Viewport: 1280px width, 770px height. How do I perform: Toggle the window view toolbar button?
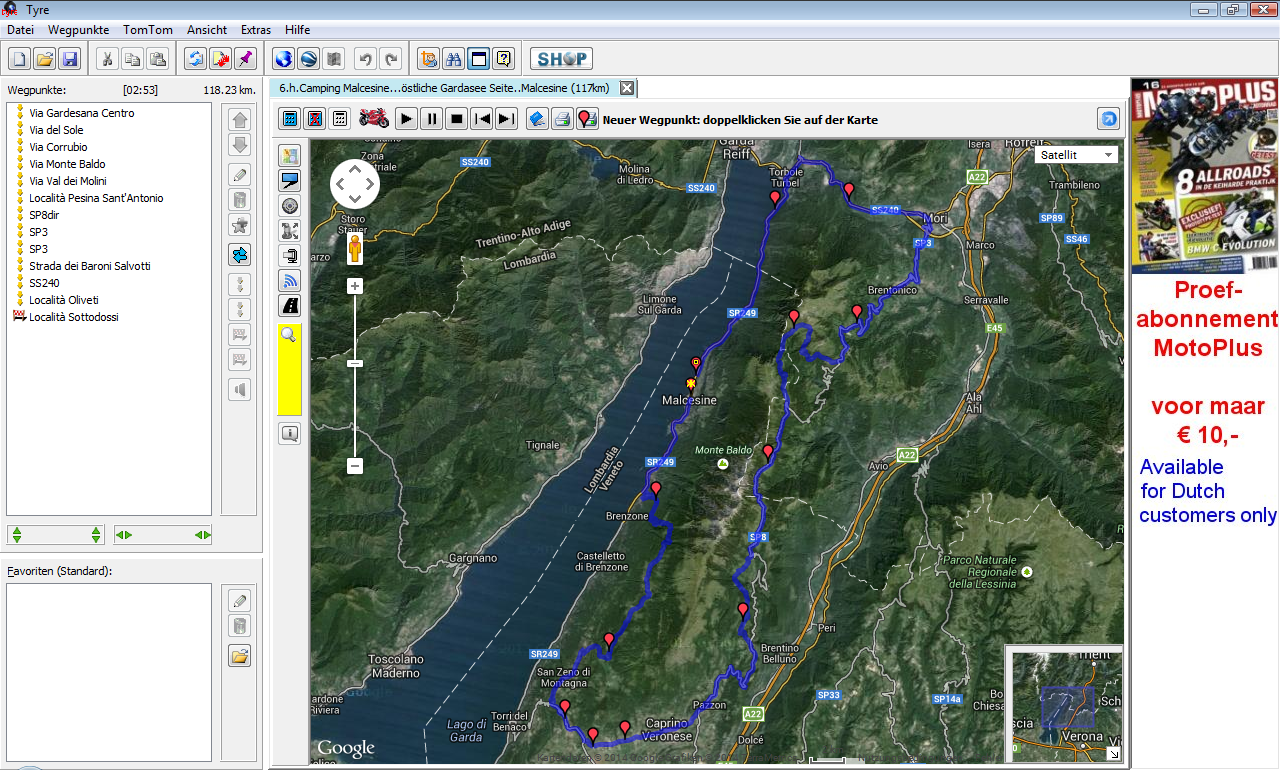click(479, 59)
